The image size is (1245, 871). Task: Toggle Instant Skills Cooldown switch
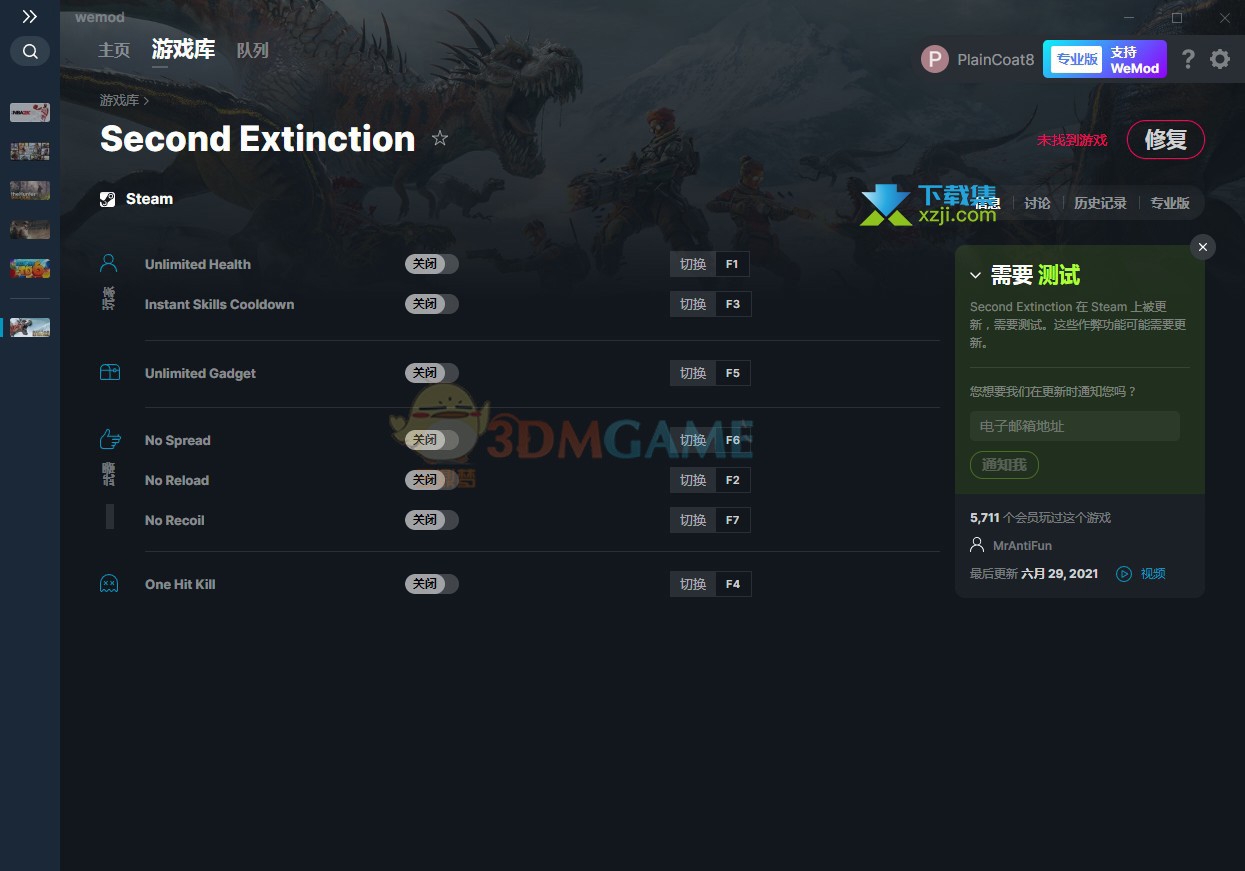point(432,304)
